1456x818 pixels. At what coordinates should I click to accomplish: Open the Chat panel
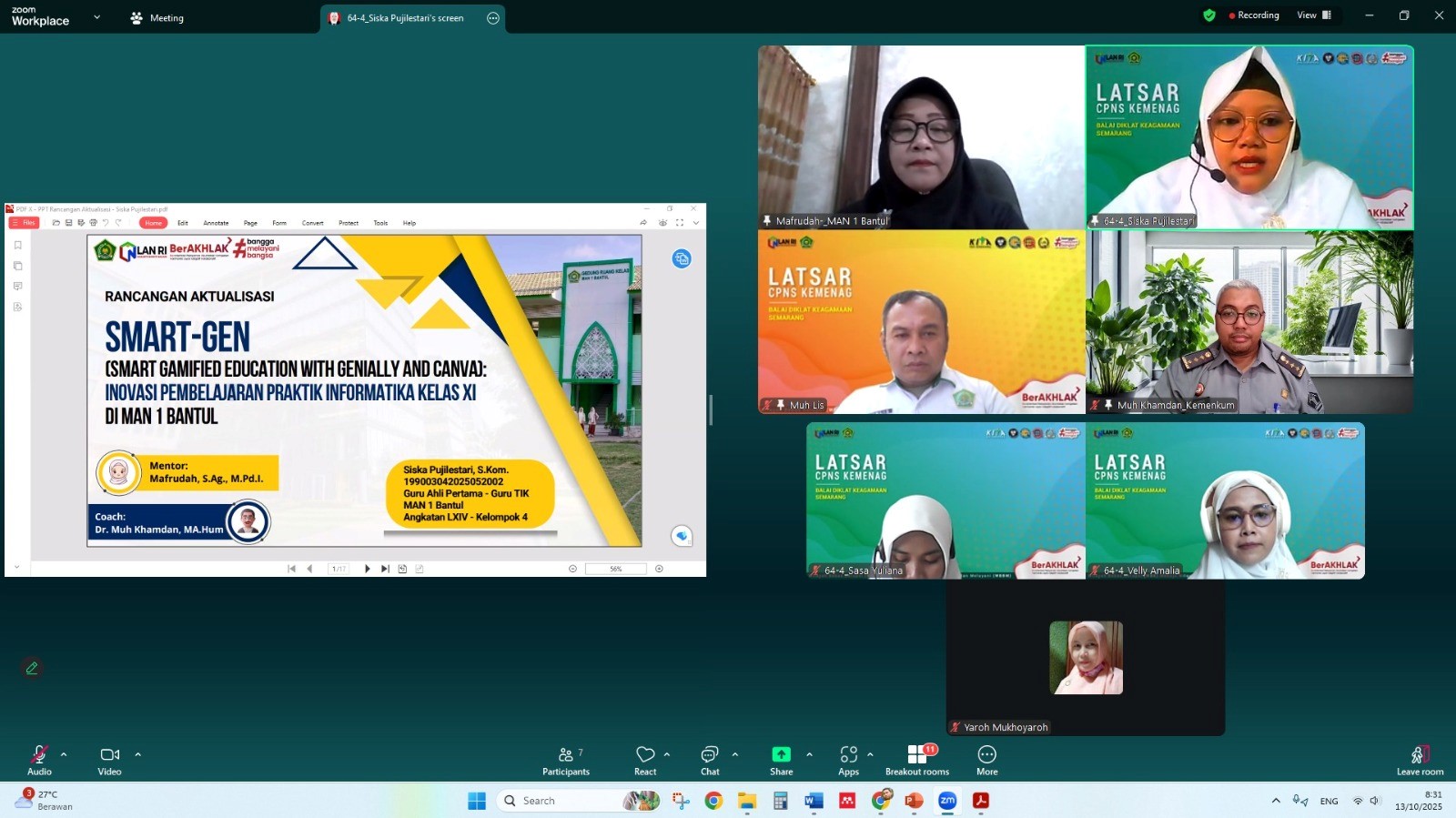pos(710,754)
